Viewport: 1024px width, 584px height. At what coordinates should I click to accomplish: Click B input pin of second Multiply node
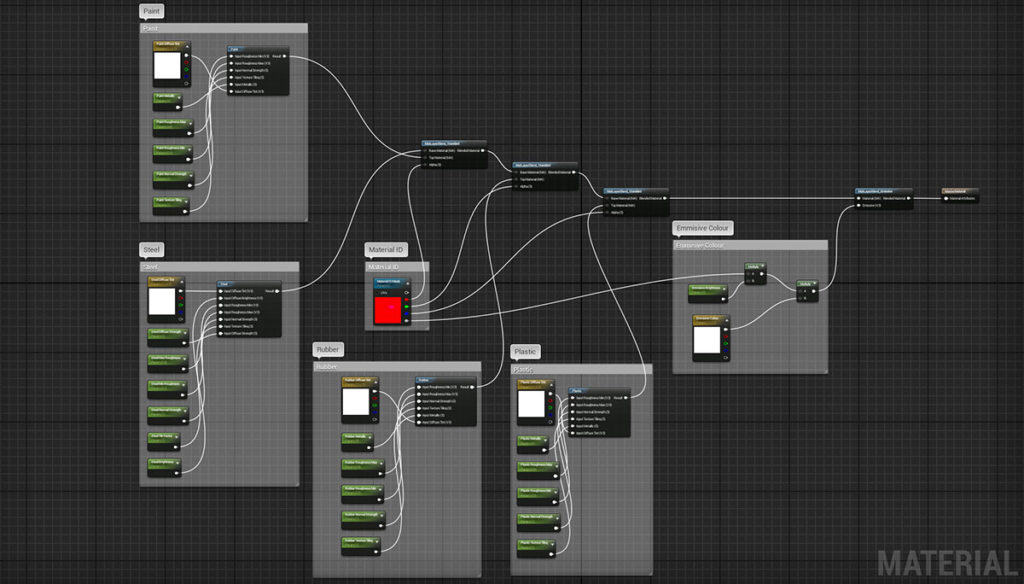pos(800,299)
